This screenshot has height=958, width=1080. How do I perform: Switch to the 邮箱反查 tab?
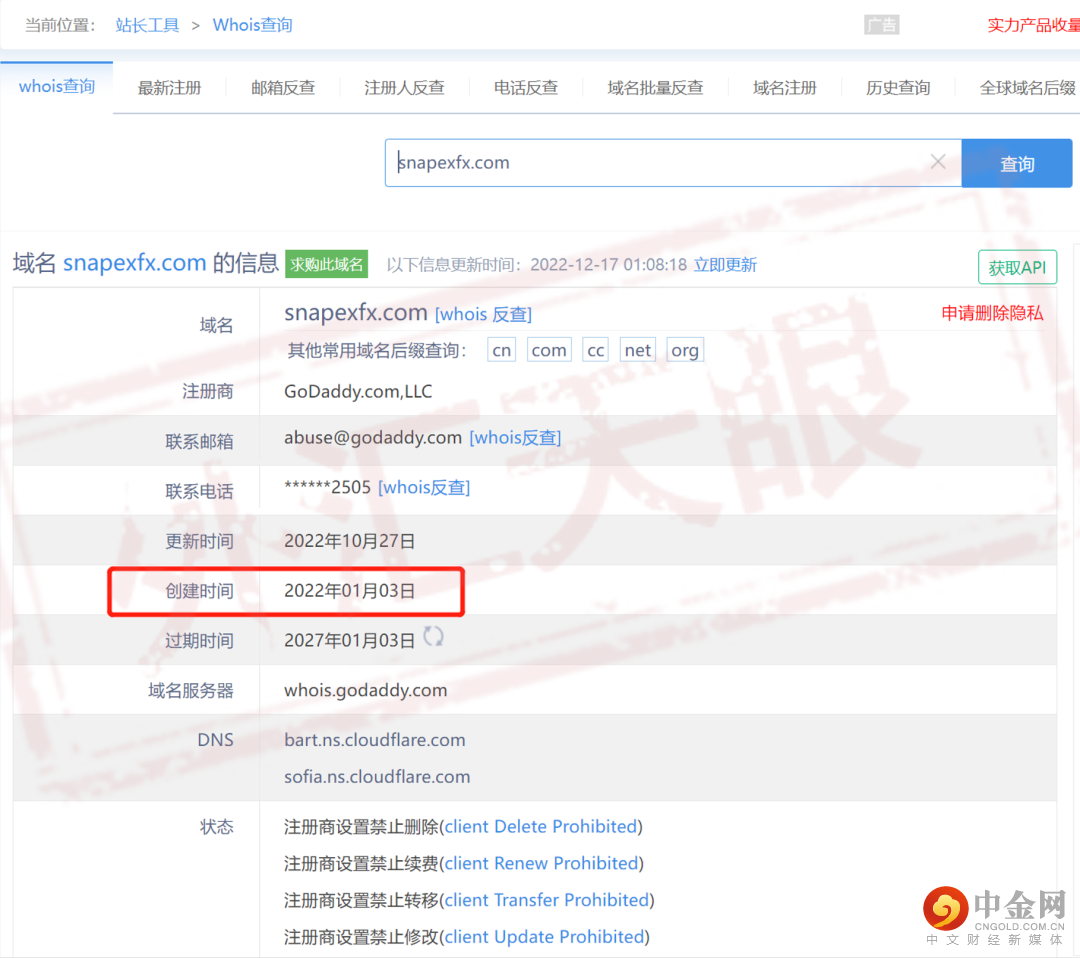(x=283, y=87)
